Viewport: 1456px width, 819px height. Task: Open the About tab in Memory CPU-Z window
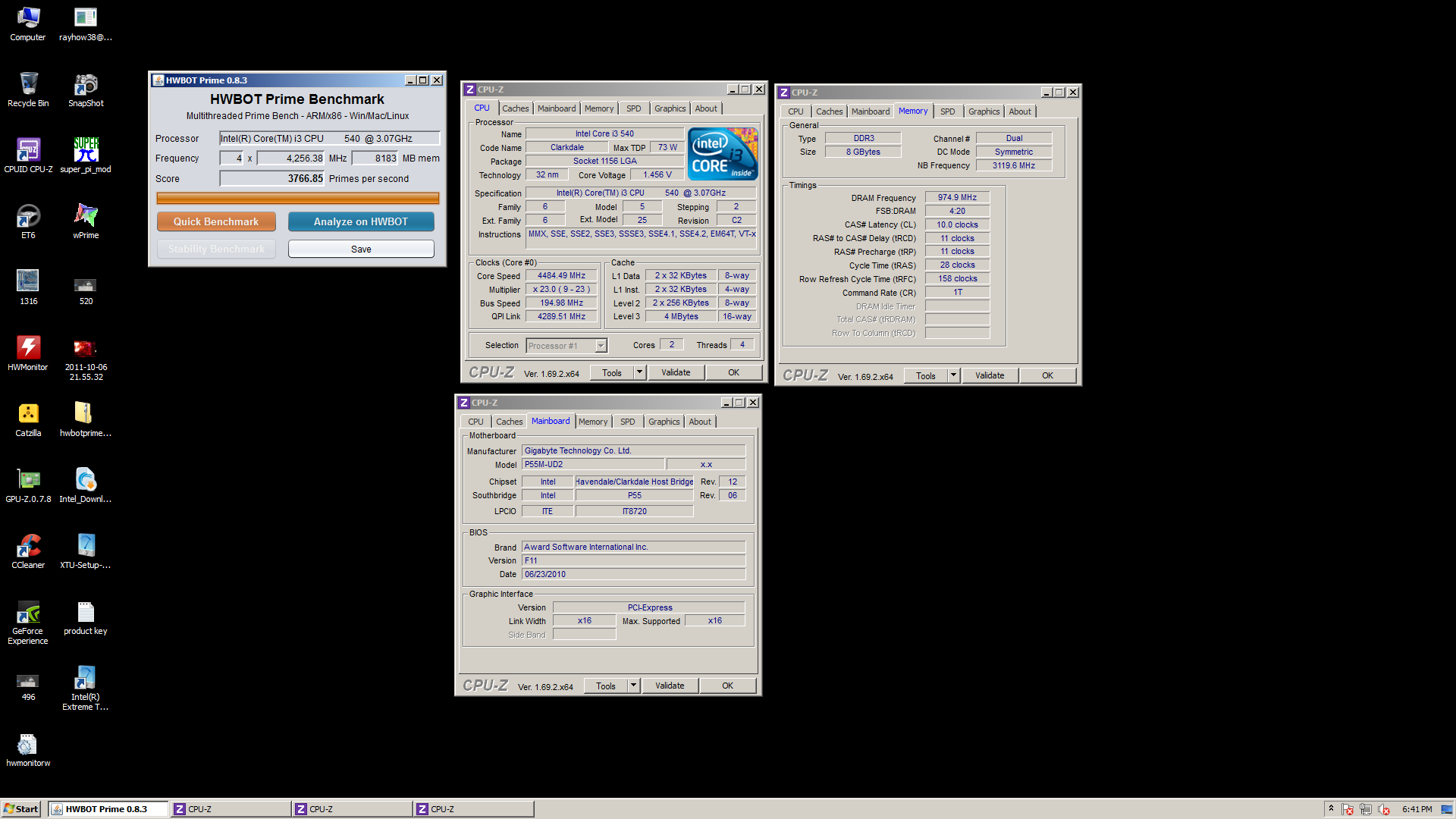click(x=1020, y=111)
